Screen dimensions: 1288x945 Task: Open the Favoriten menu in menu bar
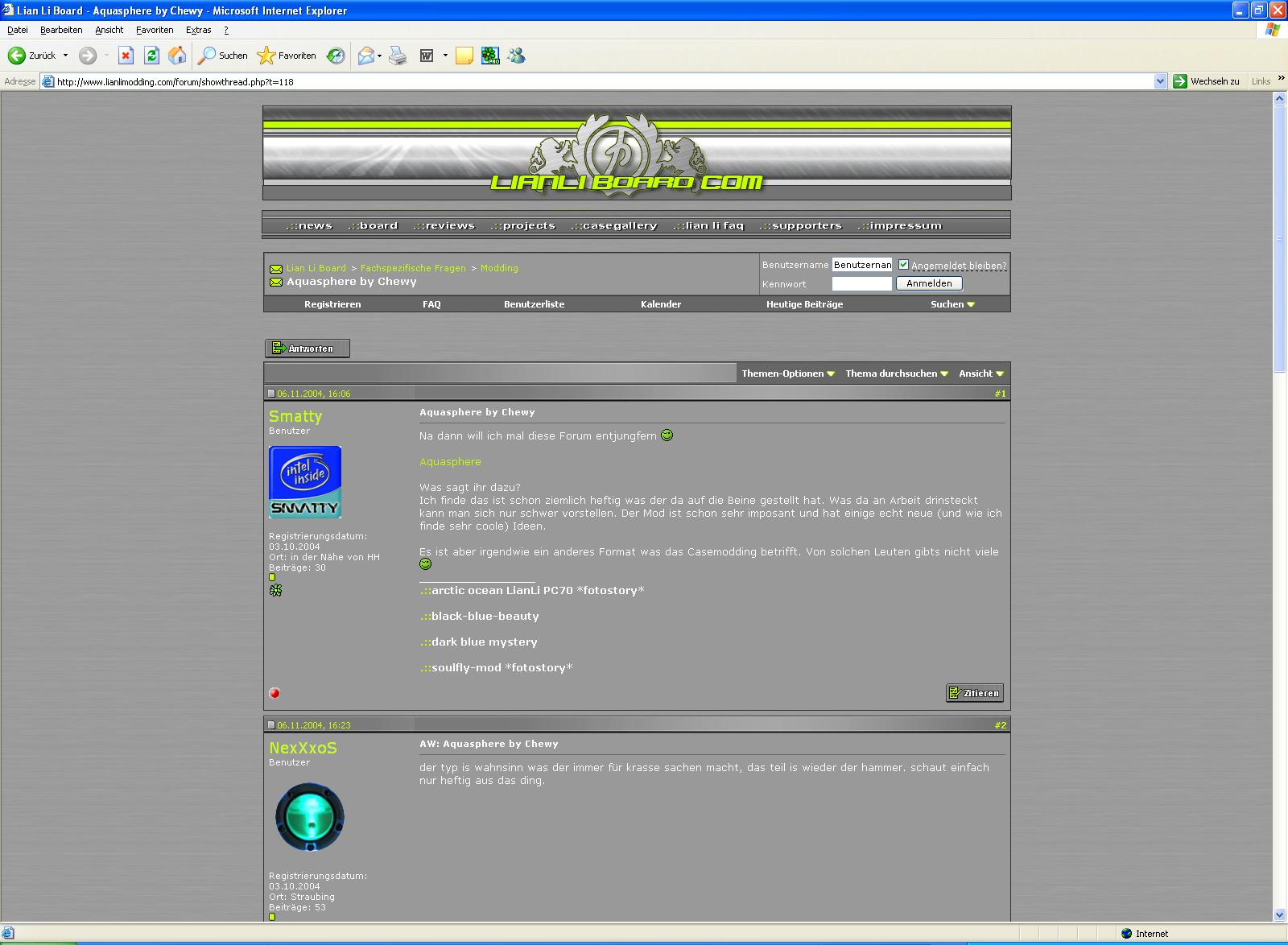tap(155, 30)
